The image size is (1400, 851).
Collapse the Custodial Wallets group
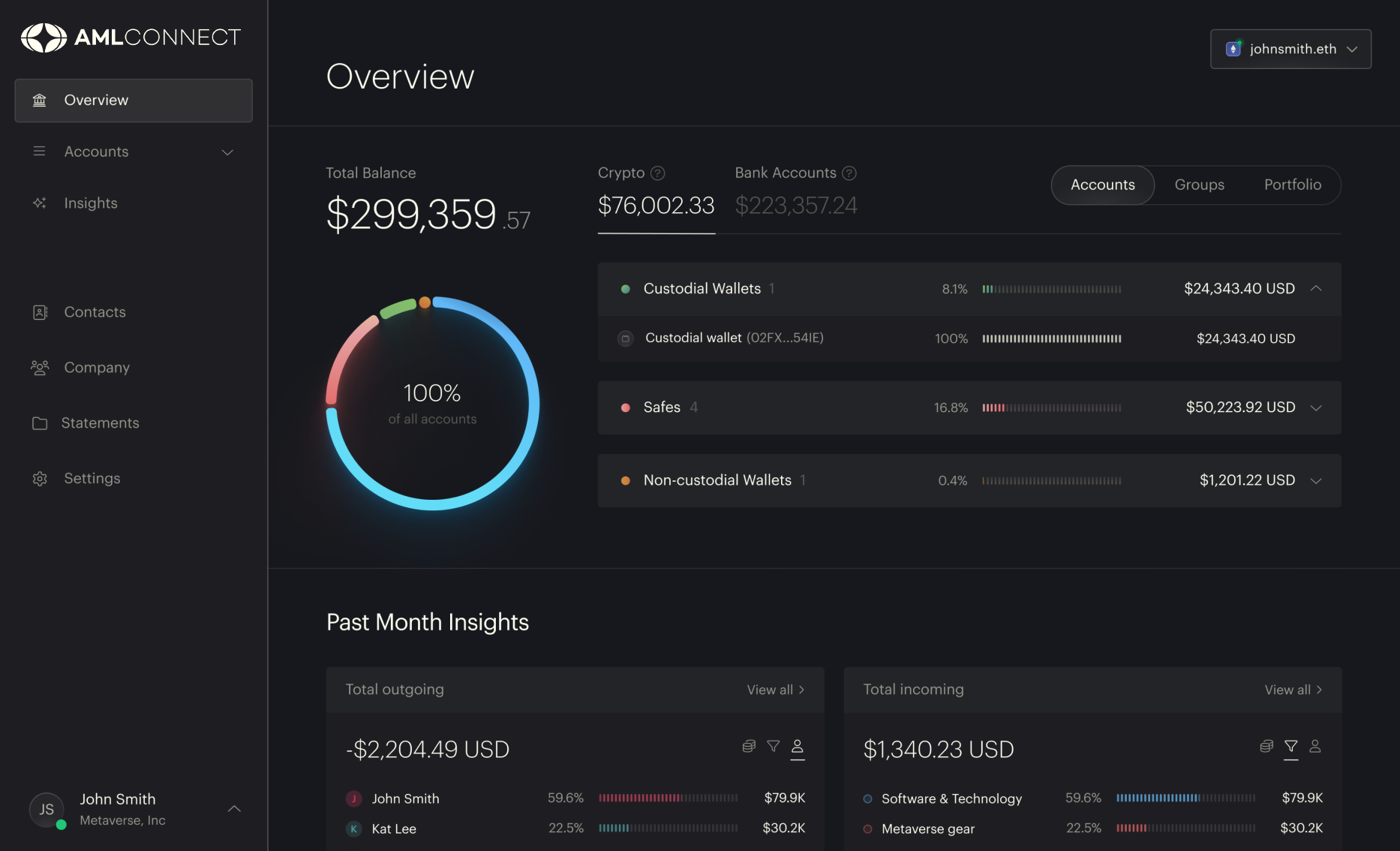pyautogui.click(x=1316, y=289)
